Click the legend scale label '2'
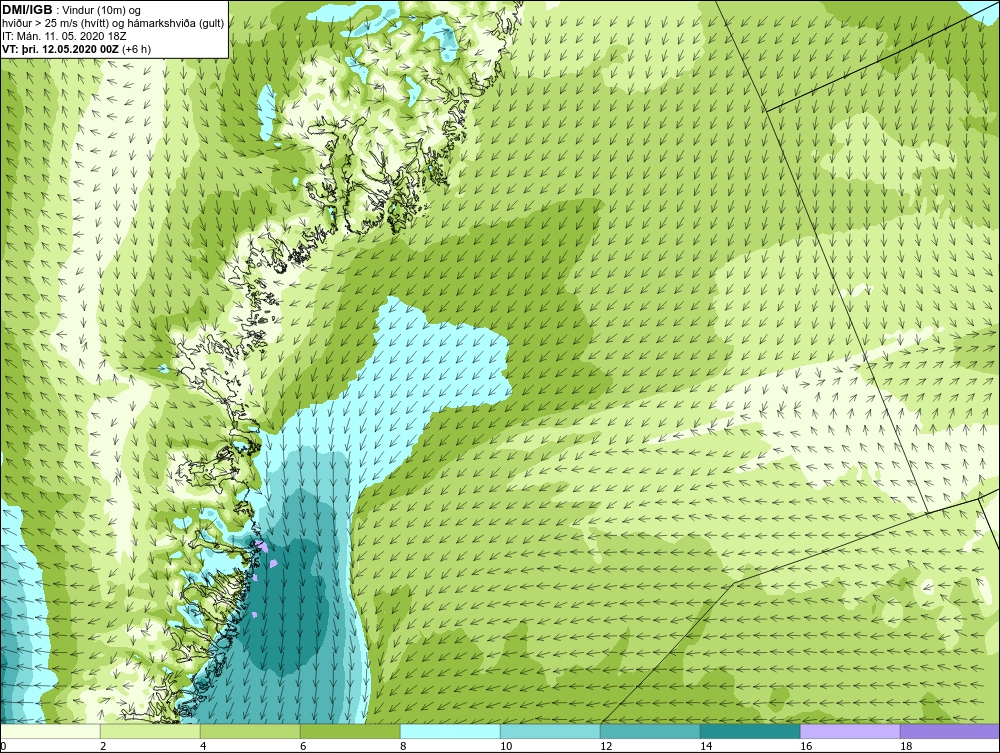Image resolution: width=1000 pixels, height=753 pixels. point(103,746)
